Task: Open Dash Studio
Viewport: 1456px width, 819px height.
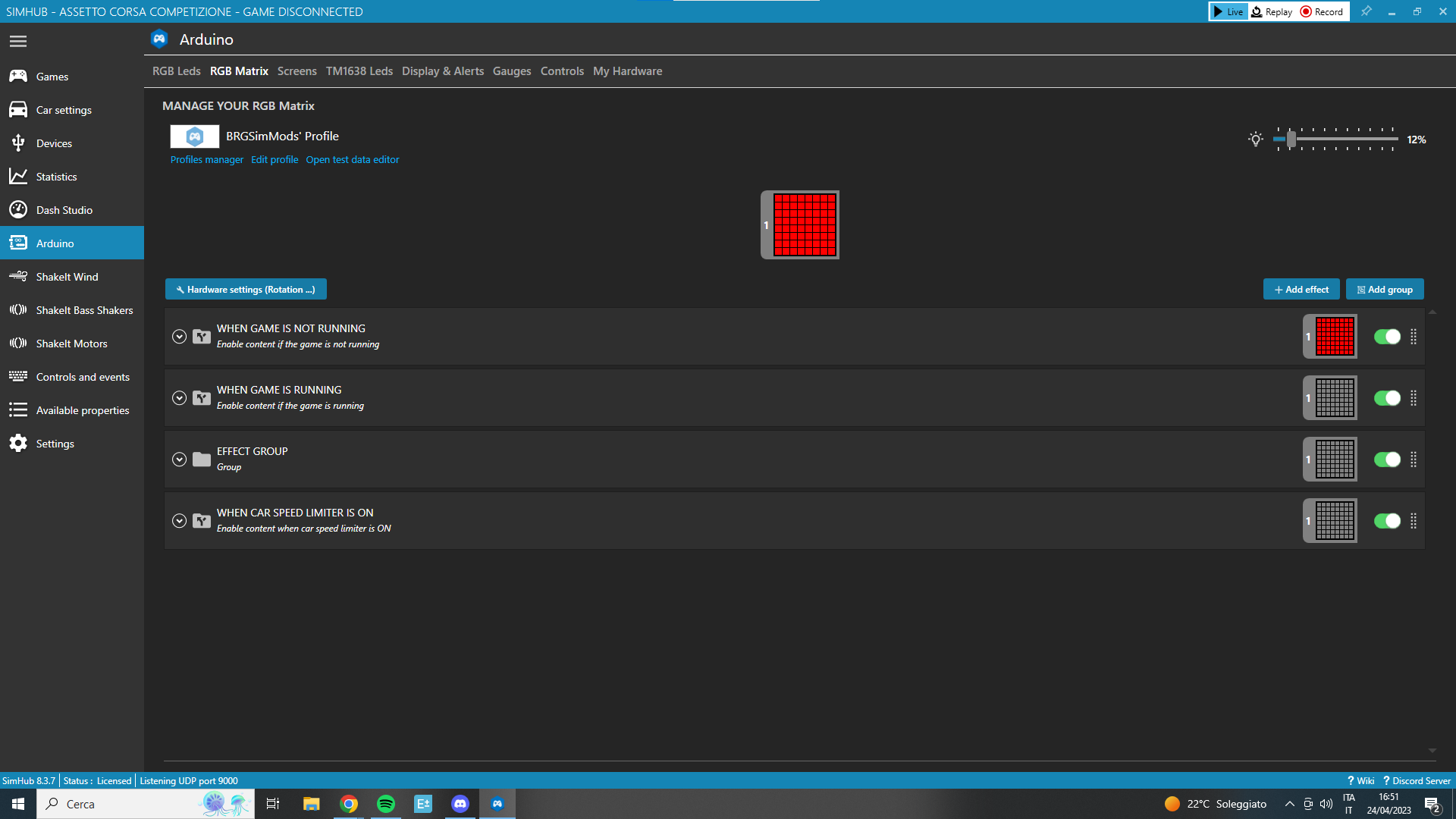Action: (72, 210)
